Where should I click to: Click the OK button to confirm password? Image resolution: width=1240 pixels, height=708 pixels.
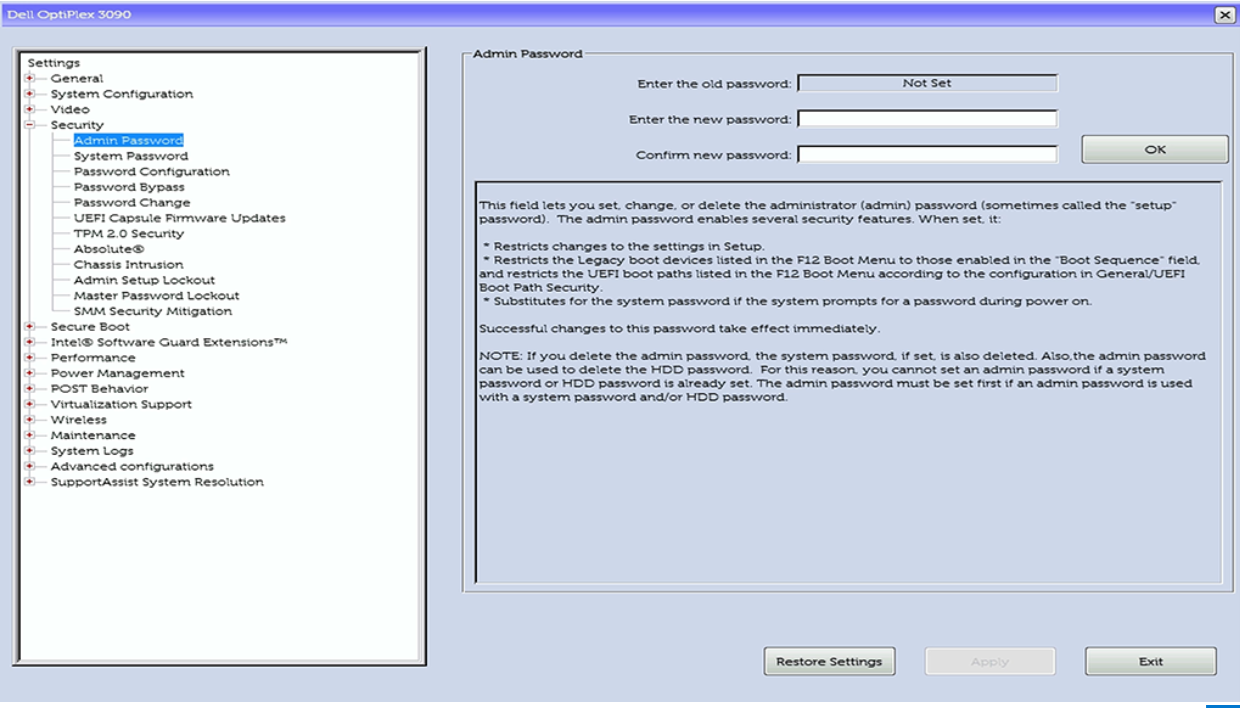click(1154, 148)
